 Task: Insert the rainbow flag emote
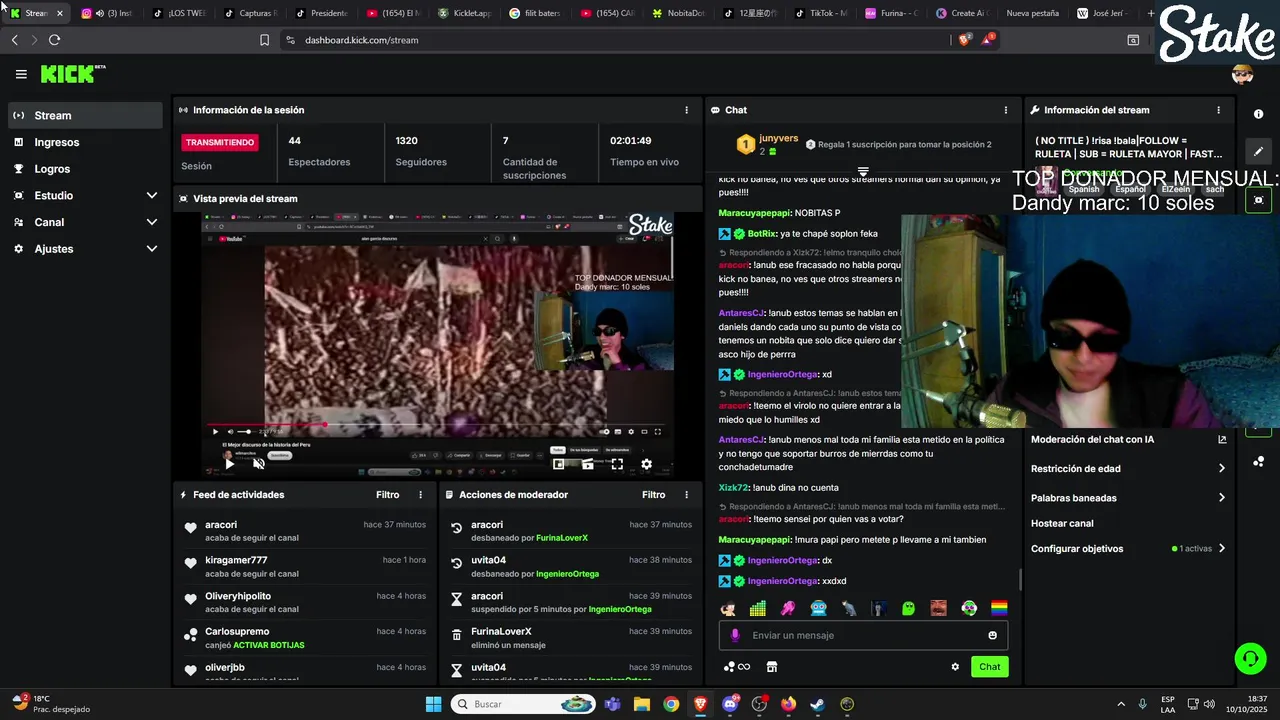point(999,607)
